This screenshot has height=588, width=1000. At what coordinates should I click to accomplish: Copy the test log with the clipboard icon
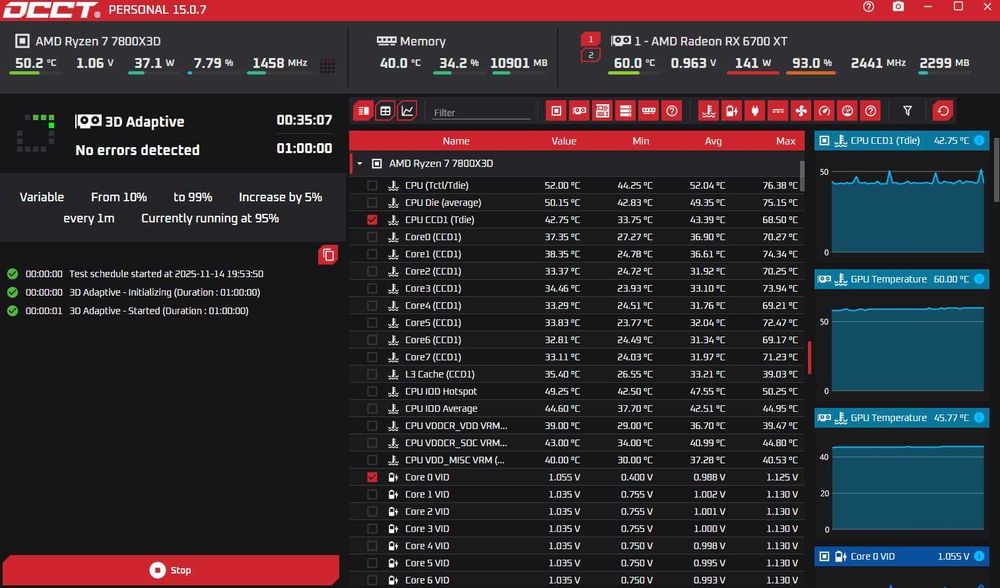click(x=328, y=255)
